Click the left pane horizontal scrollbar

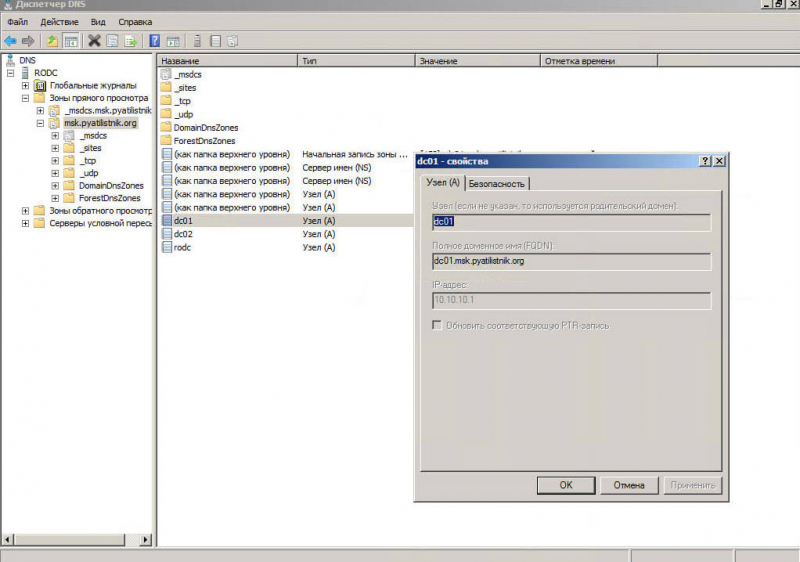(x=75, y=540)
